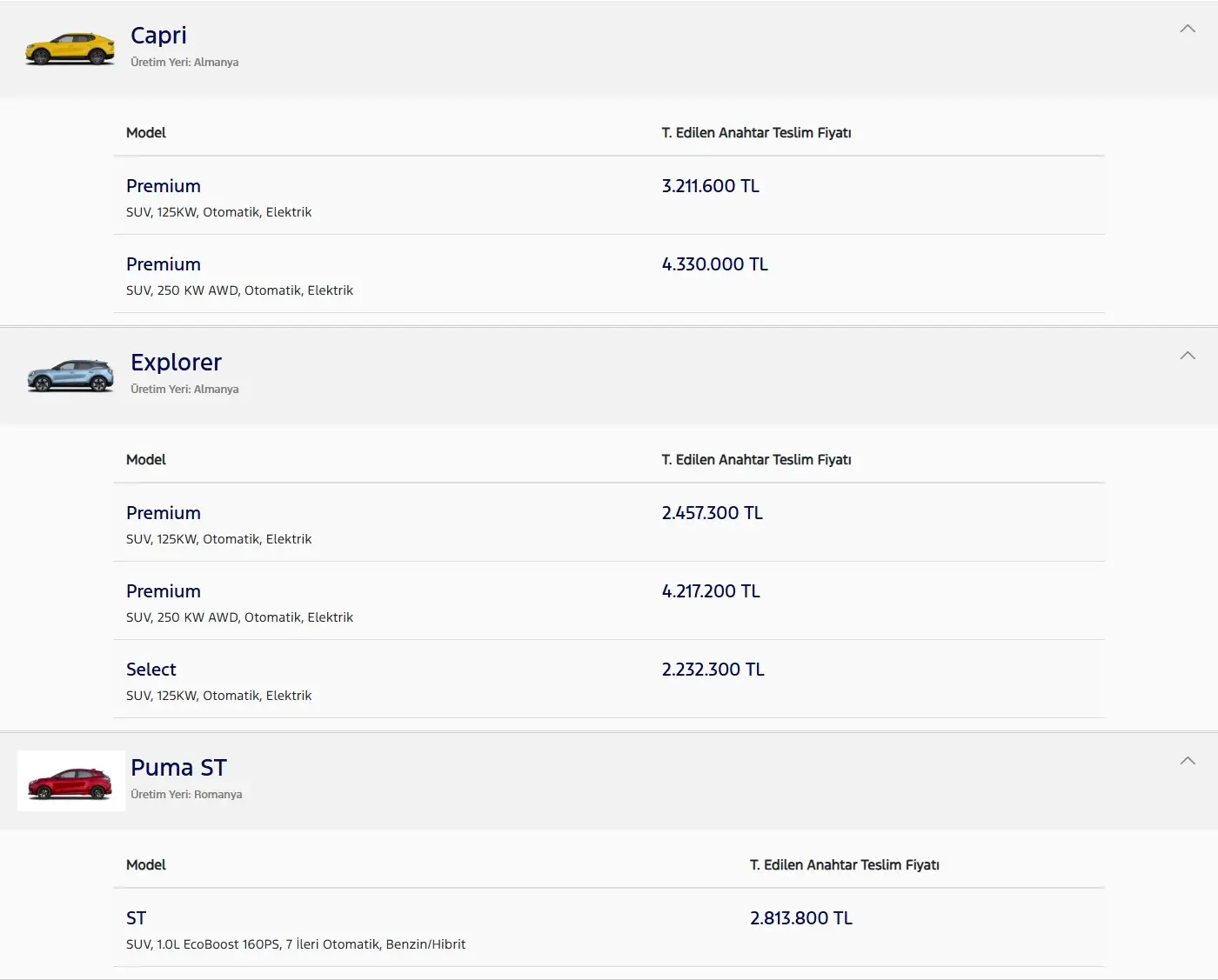This screenshot has width=1218, height=980.
Task: Click the 125KW spec under Capri's 3.211.600 TL Premium
Action: point(218,212)
